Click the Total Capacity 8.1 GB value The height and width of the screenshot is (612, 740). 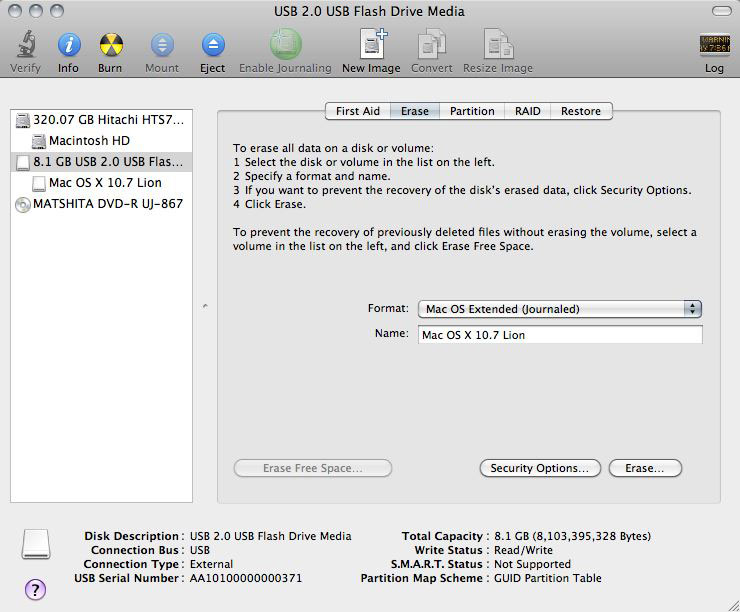click(572, 536)
